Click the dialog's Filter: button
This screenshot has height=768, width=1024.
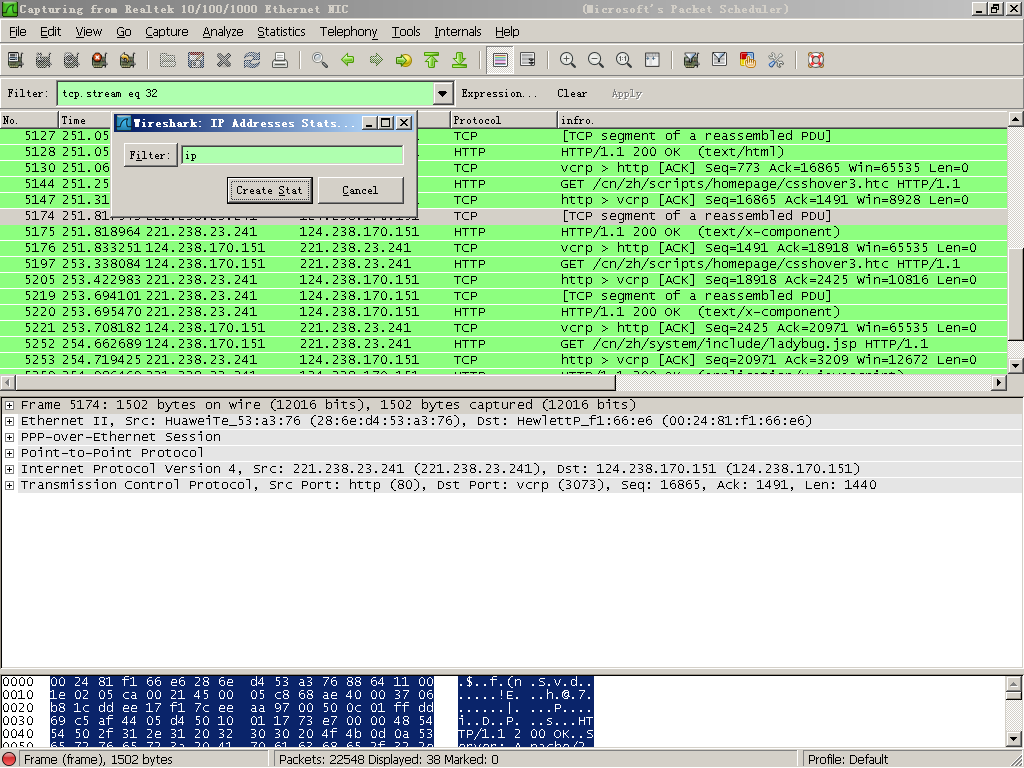pyautogui.click(x=150, y=155)
